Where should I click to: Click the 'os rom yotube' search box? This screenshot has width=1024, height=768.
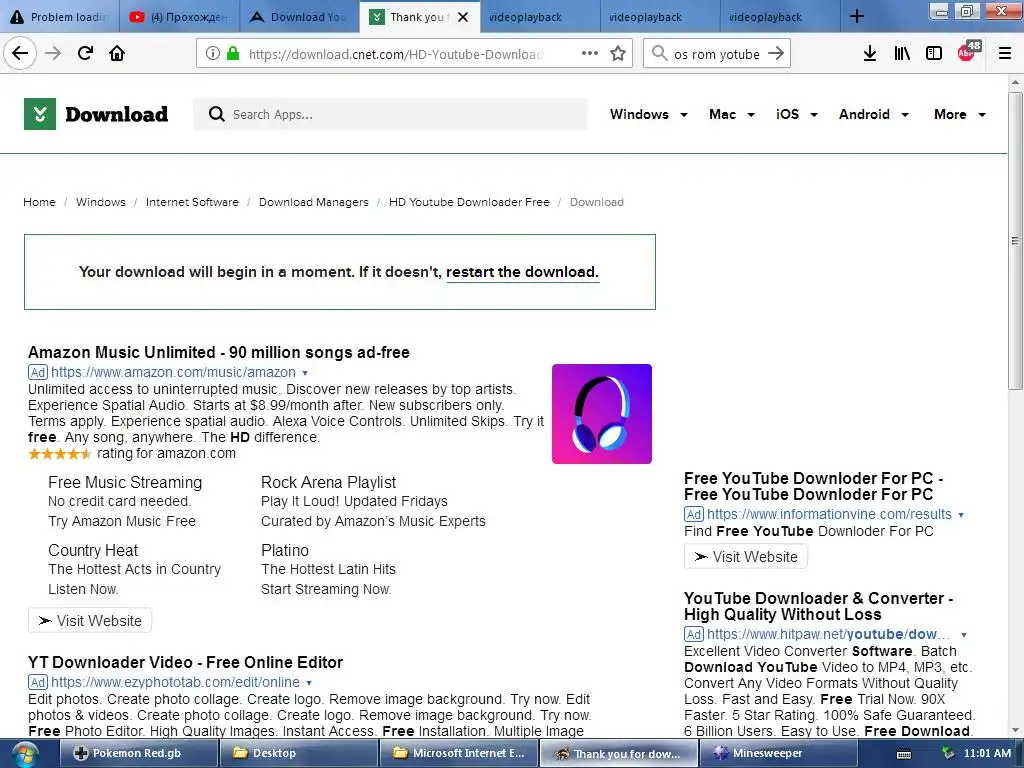tap(716, 54)
